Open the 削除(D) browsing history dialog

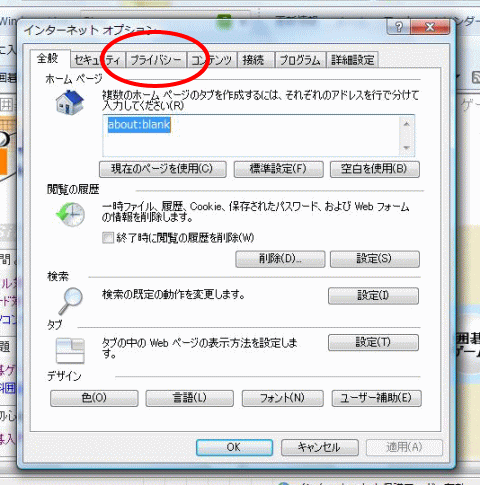[280, 259]
